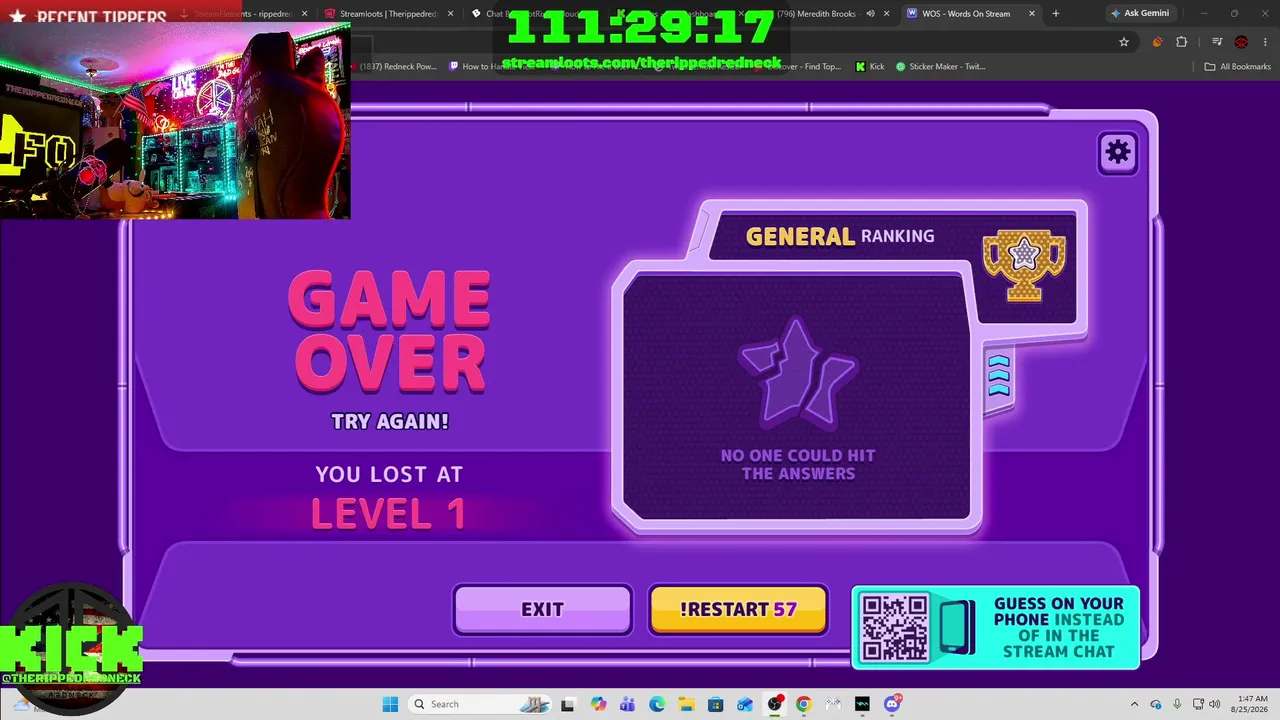Screen dimensions: 1280x720
Task: Open File Explorer from the taskbar
Action: [x=686, y=704]
